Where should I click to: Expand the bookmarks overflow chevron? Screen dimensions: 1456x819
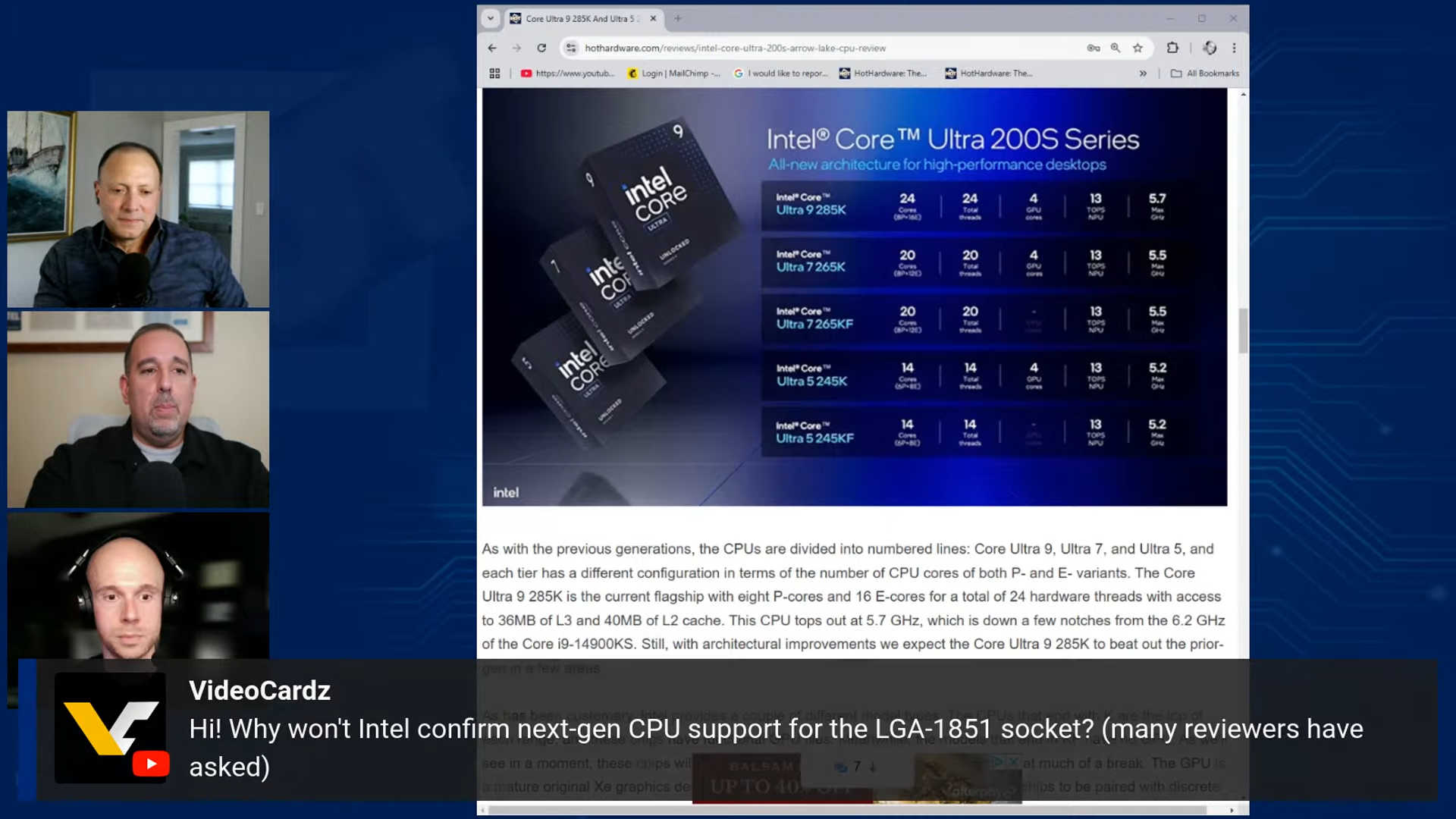coord(1142,73)
